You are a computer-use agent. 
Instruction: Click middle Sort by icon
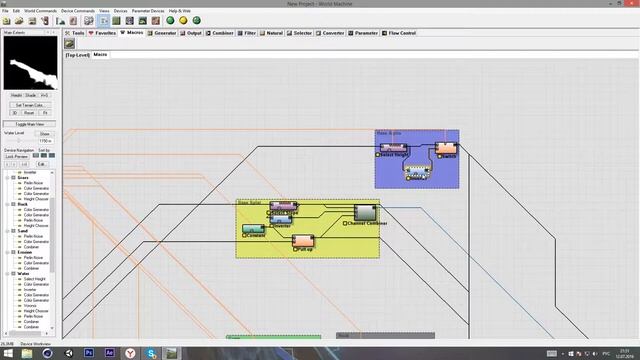tap(44, 156)
